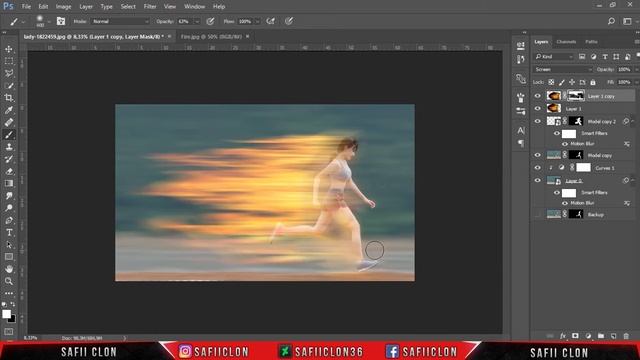Hide the Curves 1 adjustment layer
Image resolution: width=640 pixels, height=360 pixels.
coord(538,168)
